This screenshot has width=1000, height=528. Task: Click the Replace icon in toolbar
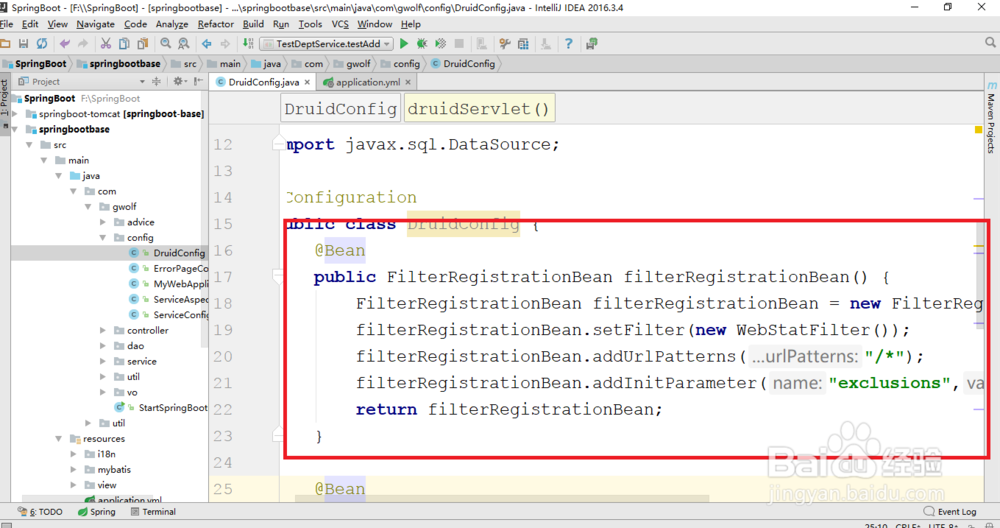(184, 43)
